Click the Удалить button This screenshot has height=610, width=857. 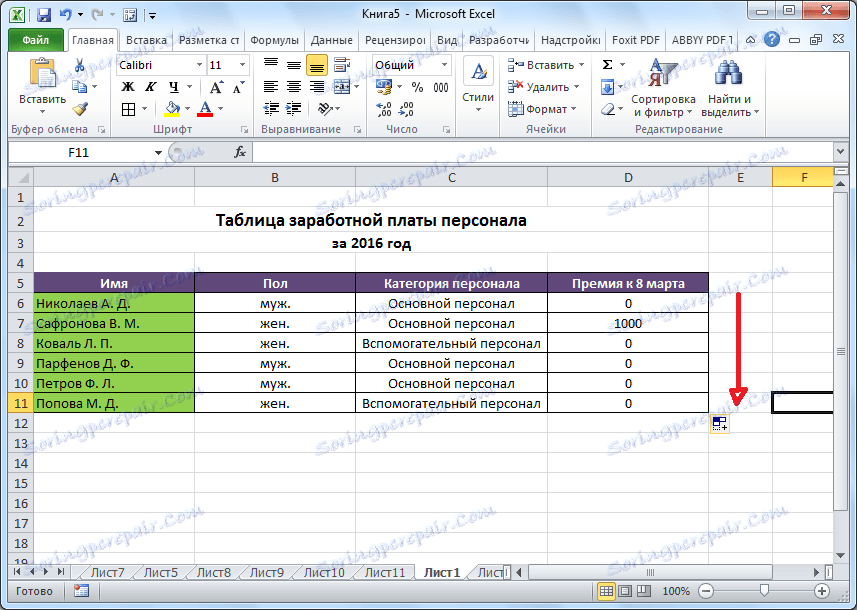pyautogui.click(x=544, y=87)
